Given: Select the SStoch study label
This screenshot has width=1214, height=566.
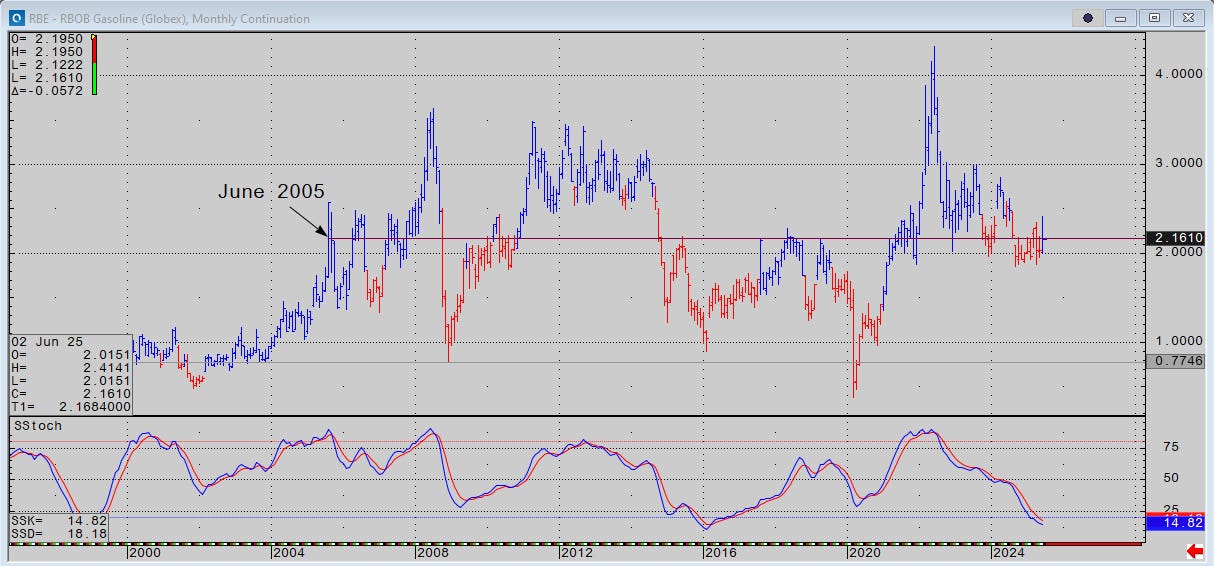Looking at the screenshot, I should (37, 426).
